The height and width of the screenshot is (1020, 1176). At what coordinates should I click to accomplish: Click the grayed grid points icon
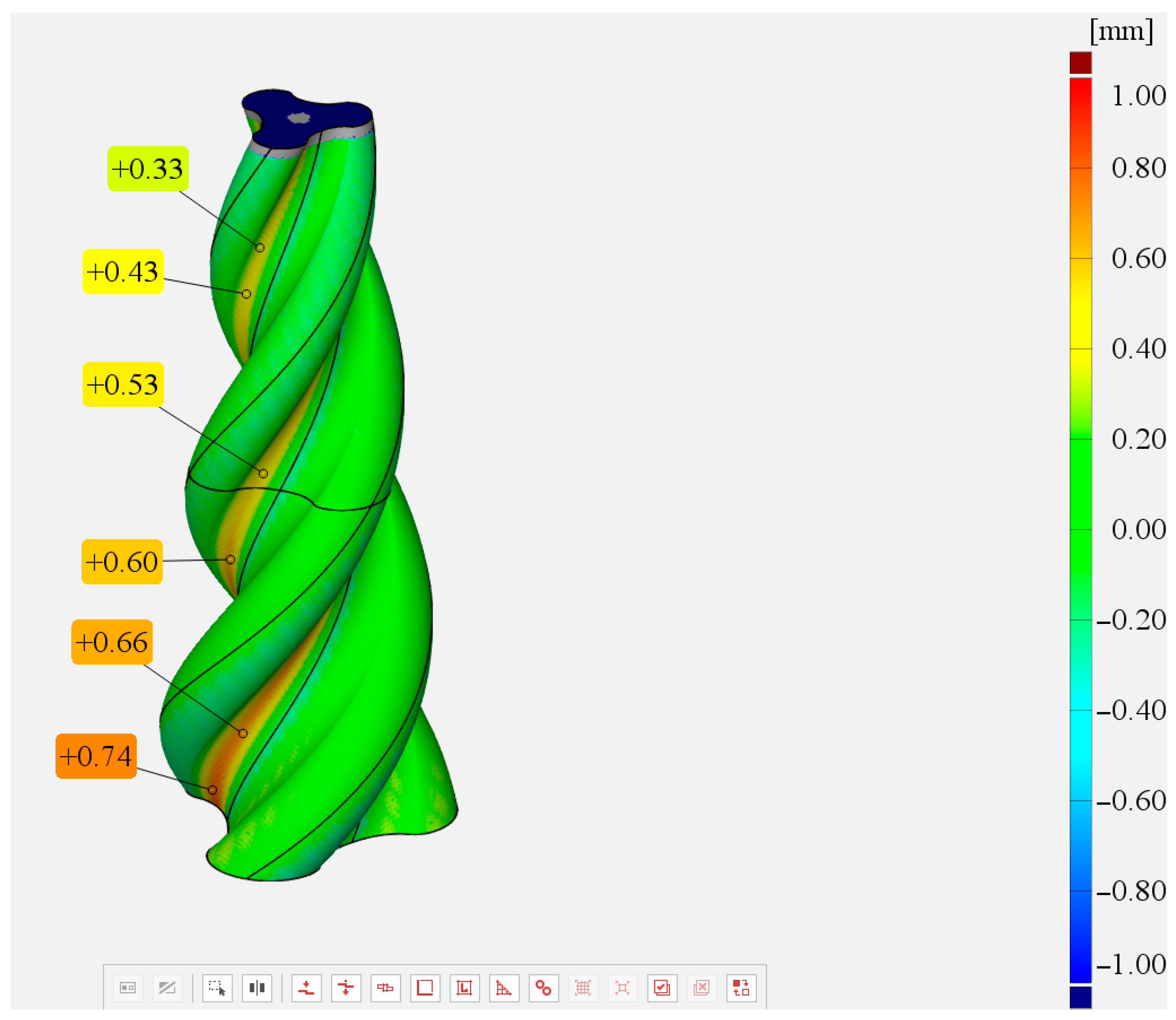coord(583,988)
